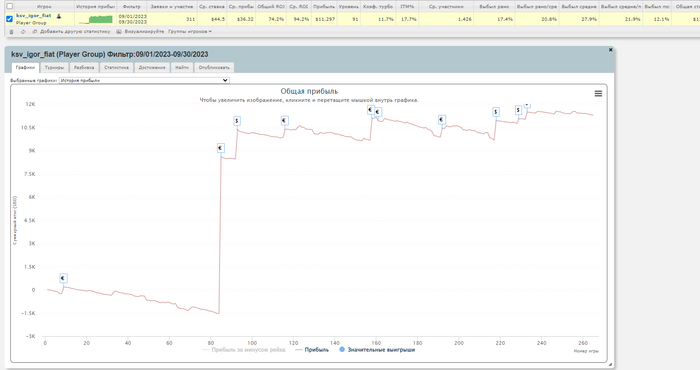Toggle 'Прибыль за минусом рейка' legend item
The image size is (700, 370).
click(244, 350)
